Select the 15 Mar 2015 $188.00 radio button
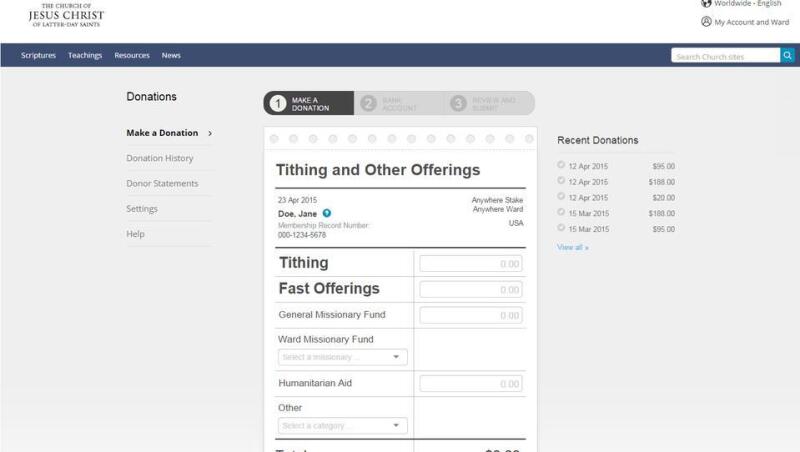The width and height of the screenshot is (800, 452). tap(561, 213)
